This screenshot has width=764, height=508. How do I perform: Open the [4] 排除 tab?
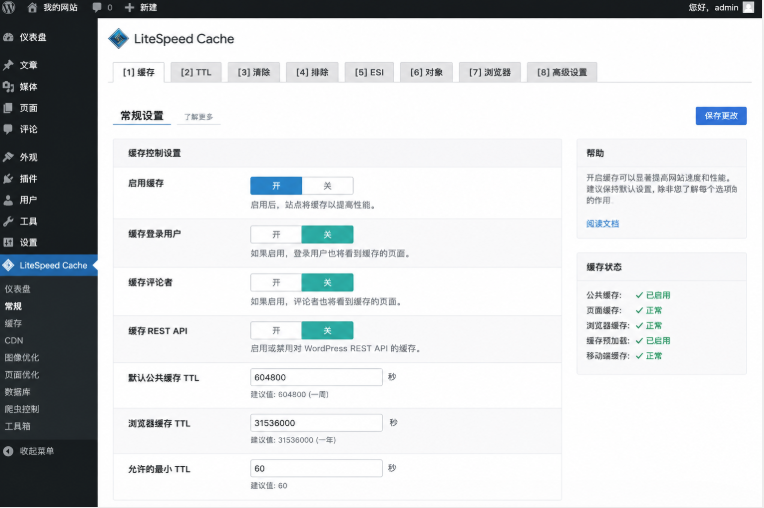(x=312, y=72)
